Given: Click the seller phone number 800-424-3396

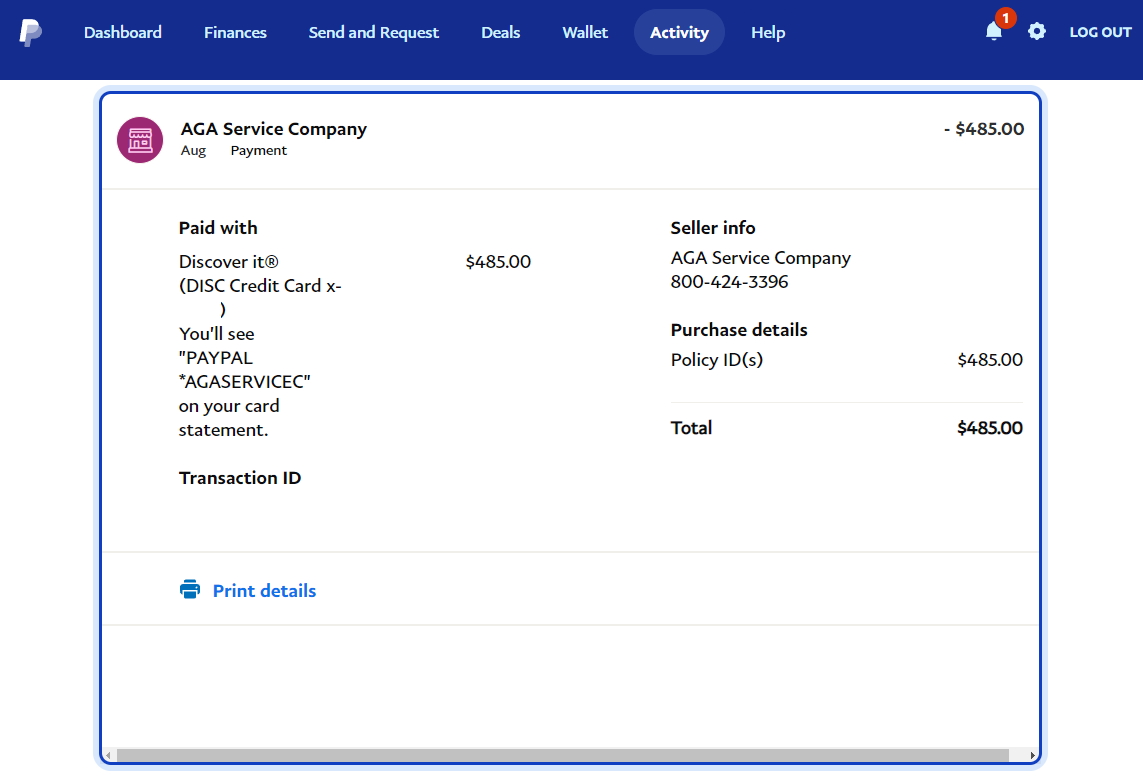Looking at the screenshot, I should point(729,282).
